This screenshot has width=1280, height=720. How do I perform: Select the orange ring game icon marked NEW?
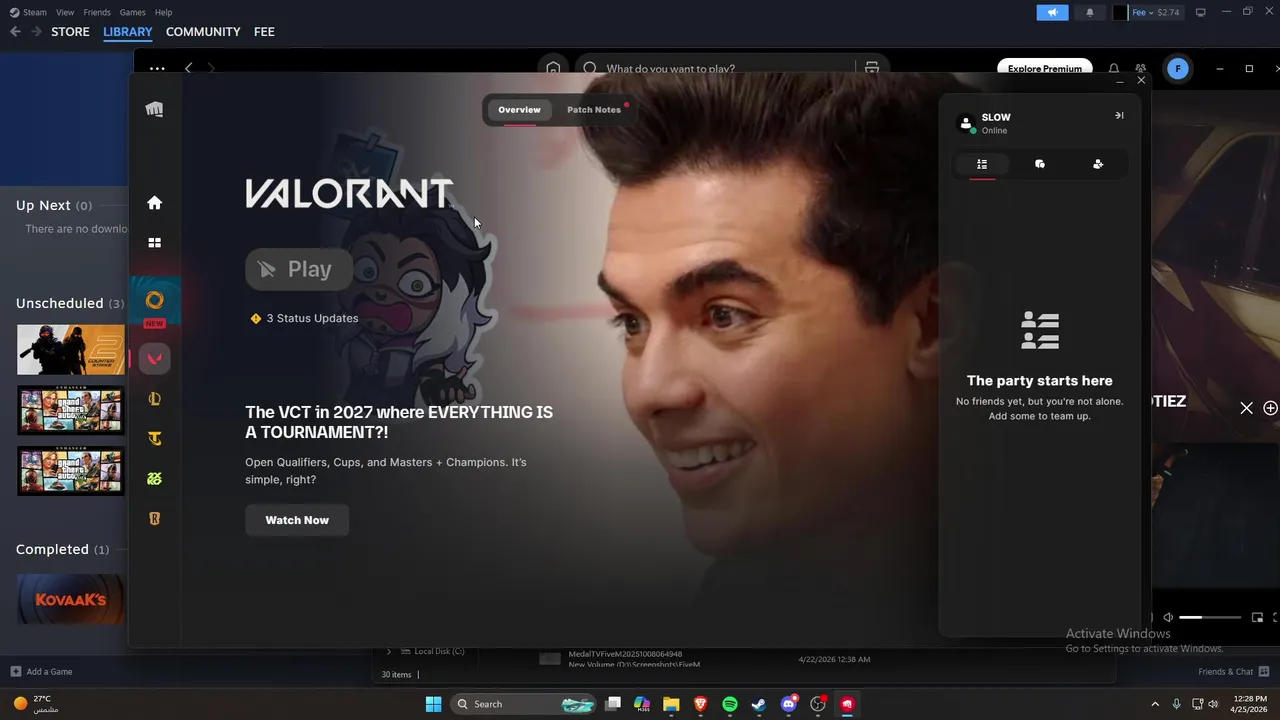click(154, 301)
